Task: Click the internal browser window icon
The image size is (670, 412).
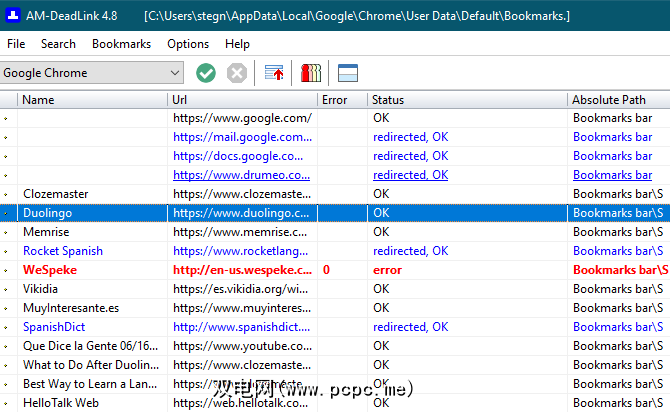Action: coord(347,73)
